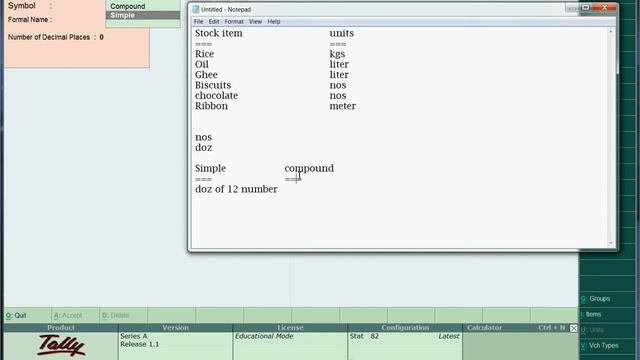
Task: Open the Notepad Format menu
Action: click(x=234, y=22)
